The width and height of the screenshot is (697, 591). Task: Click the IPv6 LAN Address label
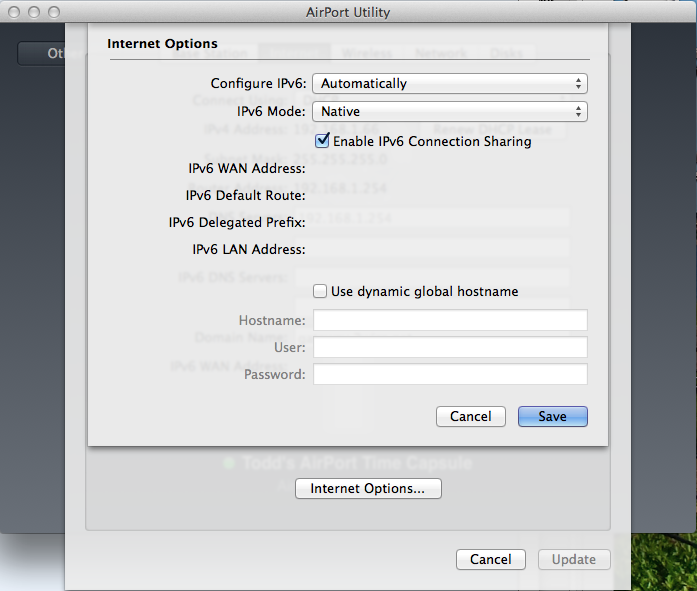coord(249,249)
